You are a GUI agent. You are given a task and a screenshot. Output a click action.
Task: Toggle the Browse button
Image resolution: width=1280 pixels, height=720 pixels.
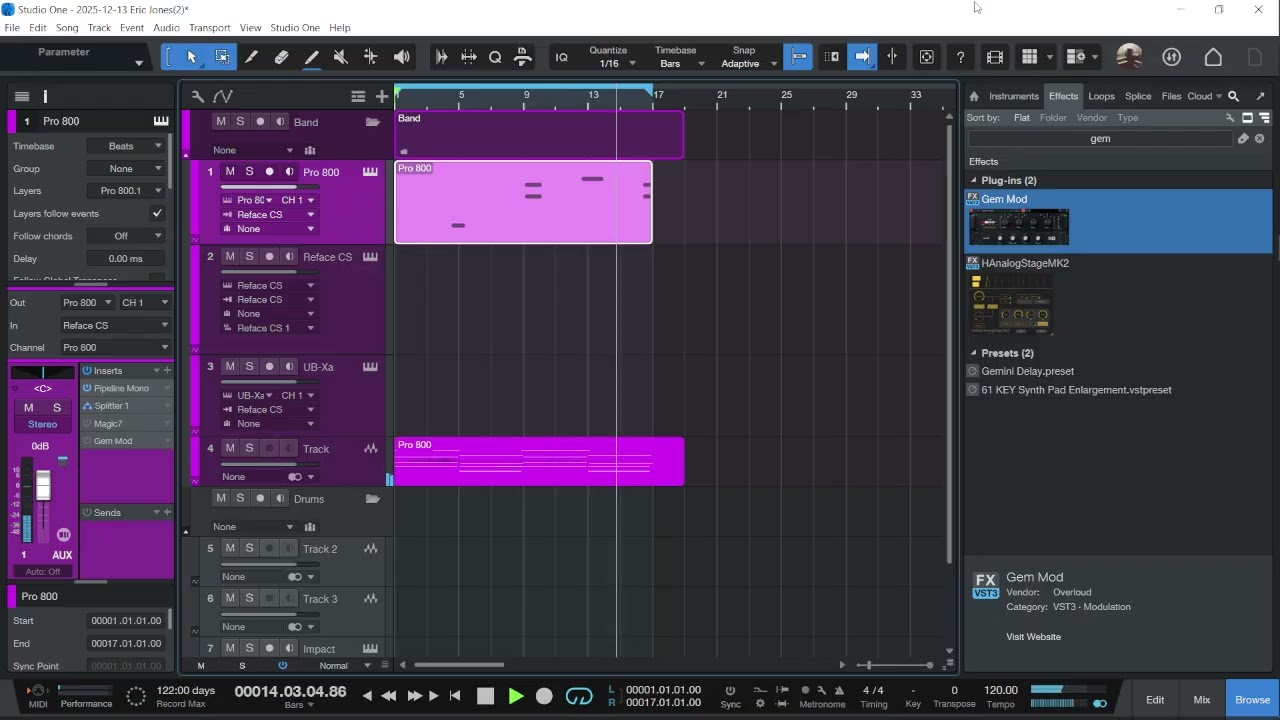pyautogui.click(x=1252, y=700)
